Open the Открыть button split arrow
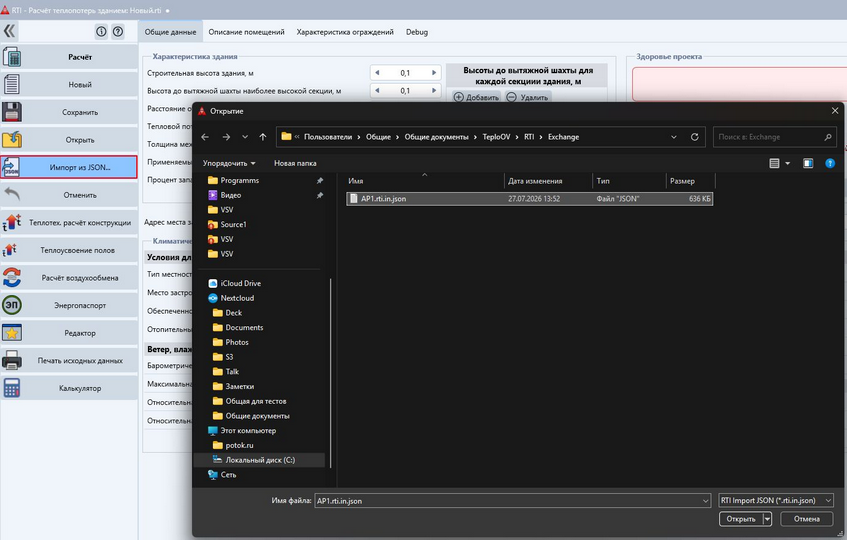This screenshot has width=847, height=540. pyautogui.click(x=767, y=519)
